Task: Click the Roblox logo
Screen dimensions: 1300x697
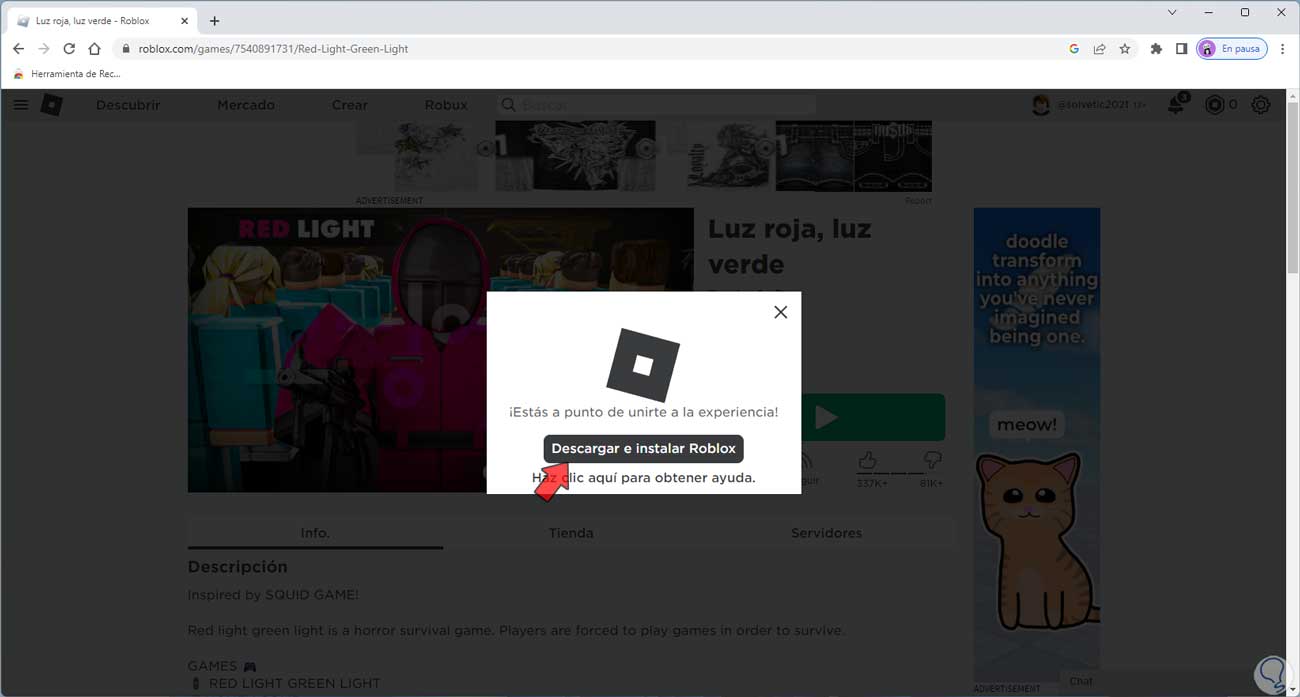Action: [x=52, y=104]
